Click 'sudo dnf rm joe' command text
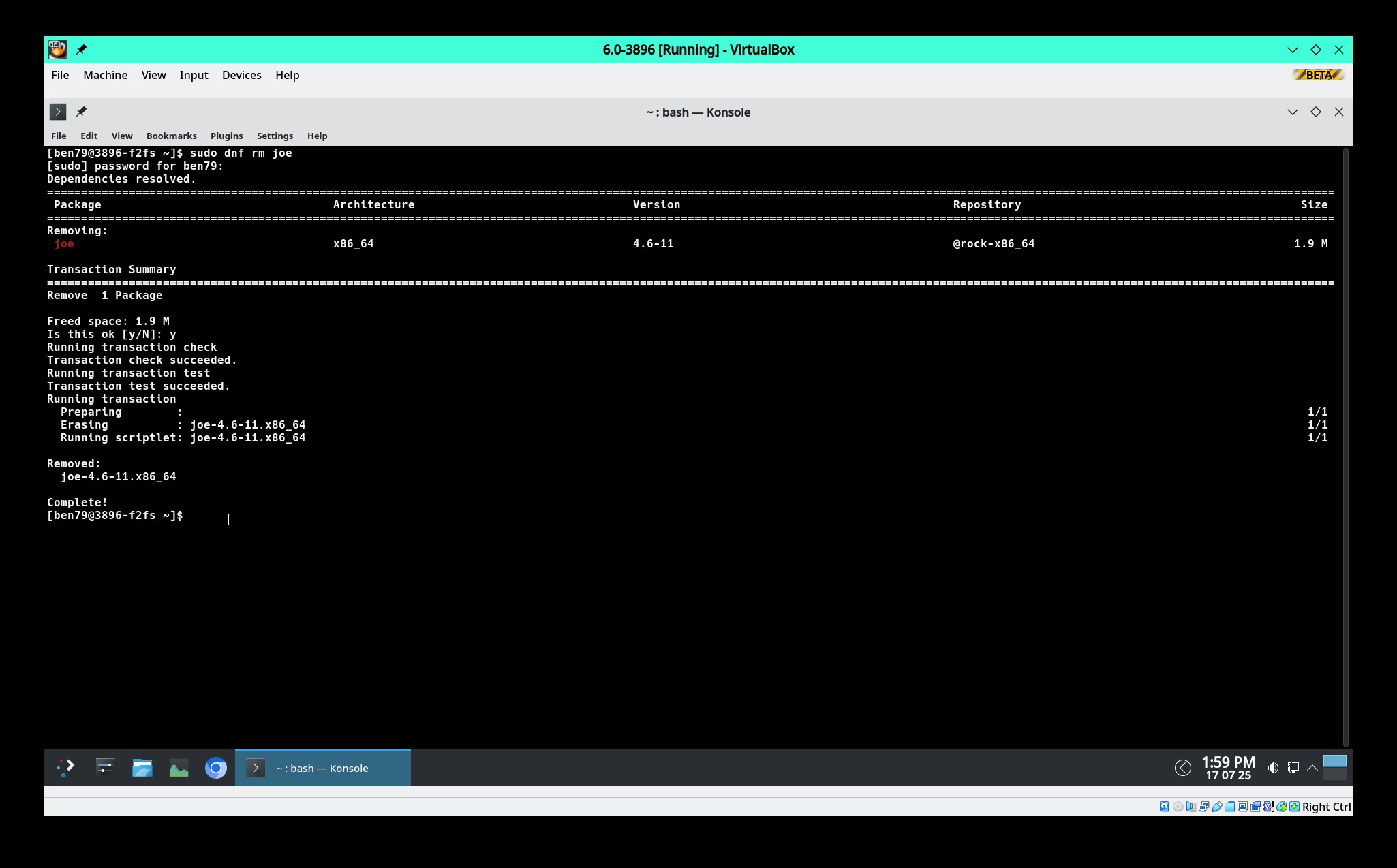 coord(241,153)
